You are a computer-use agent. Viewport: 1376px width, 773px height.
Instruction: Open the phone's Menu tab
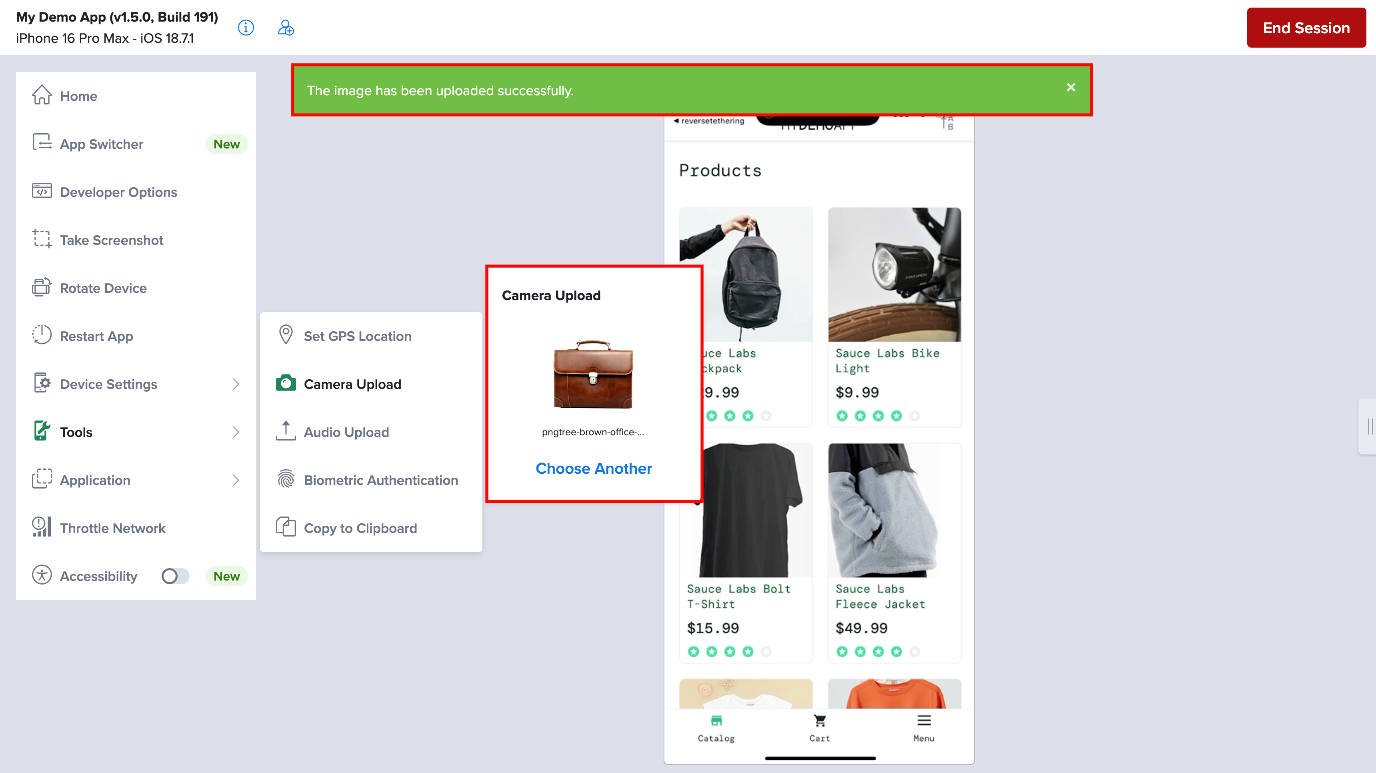click(924, 728)
